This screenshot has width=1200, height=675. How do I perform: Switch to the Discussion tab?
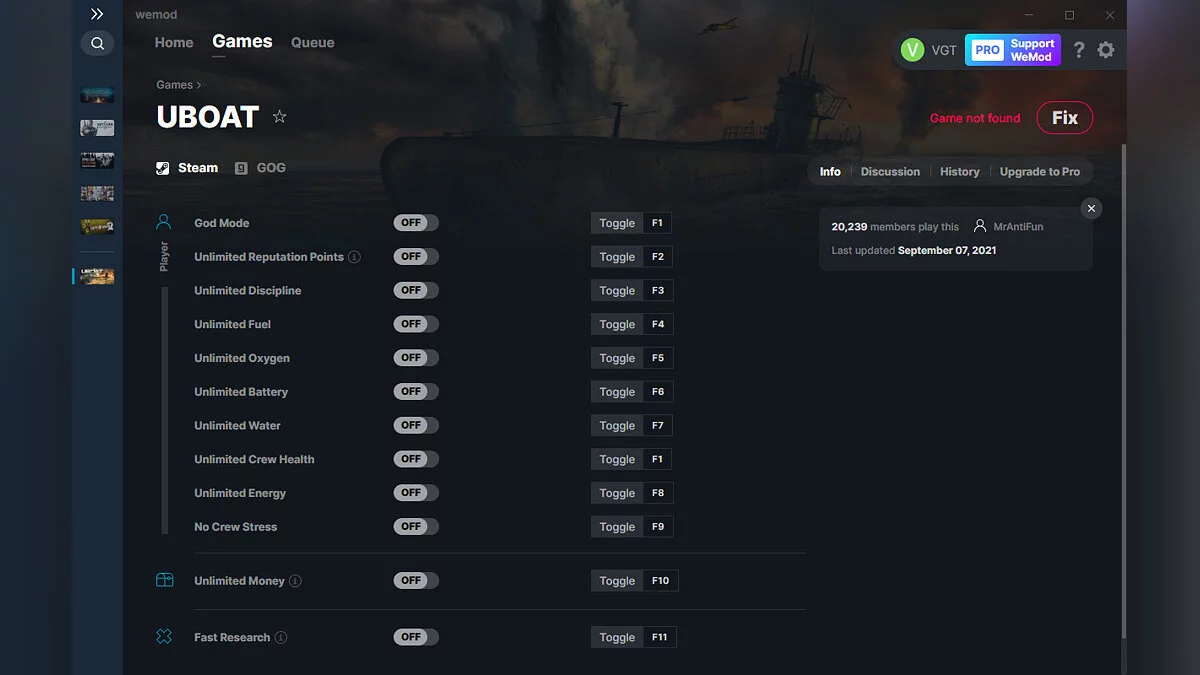click(889, 171)
